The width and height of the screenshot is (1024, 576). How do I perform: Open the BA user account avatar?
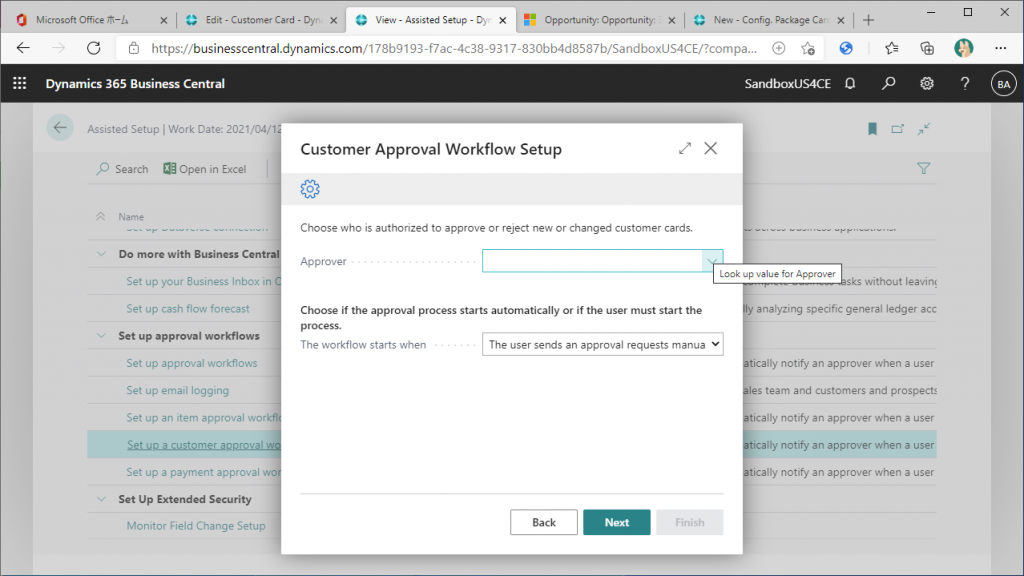pos(1003,84)
